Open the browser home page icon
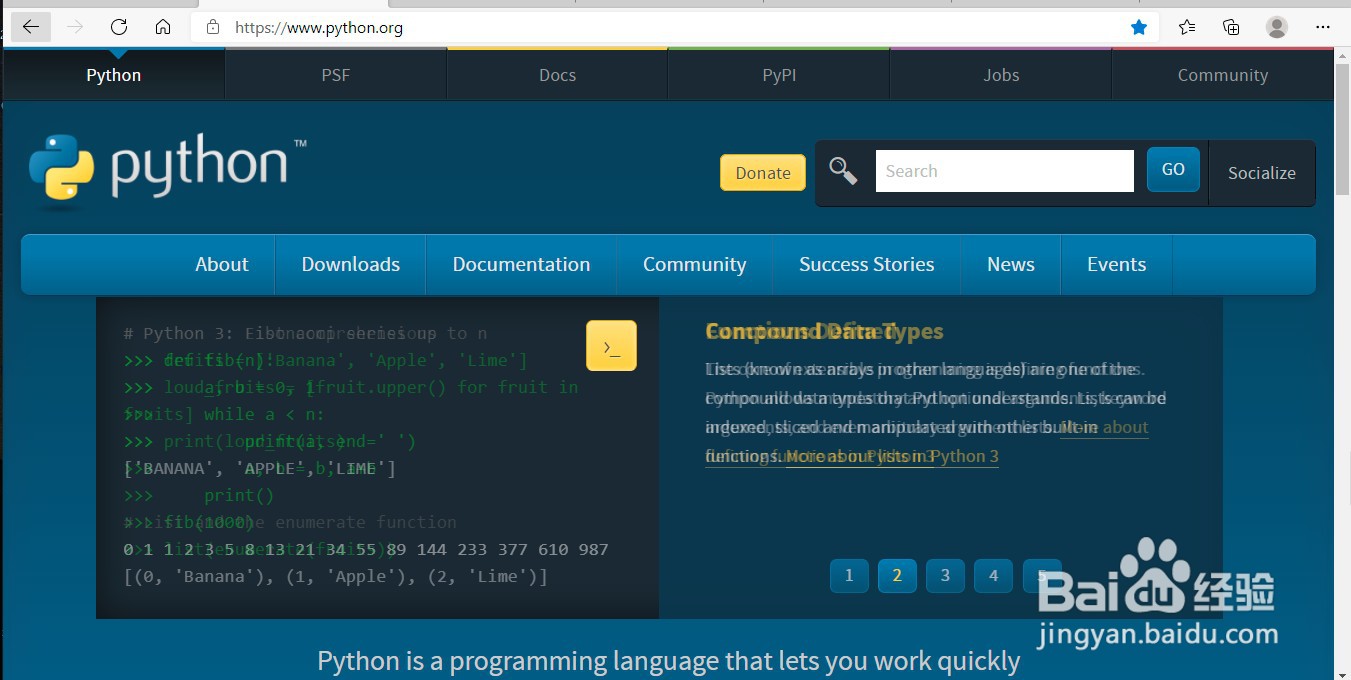Image resolution: width=1351 pixels, height=680 pixels. 163,27
